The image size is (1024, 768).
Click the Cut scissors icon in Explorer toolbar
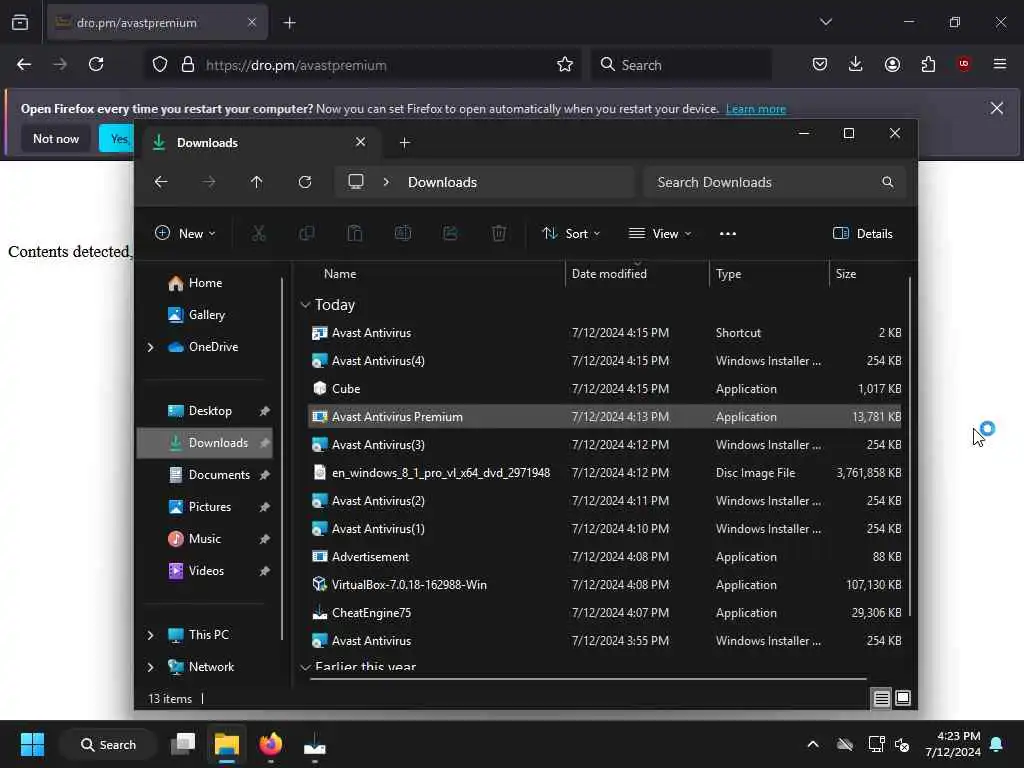[259, 233]
